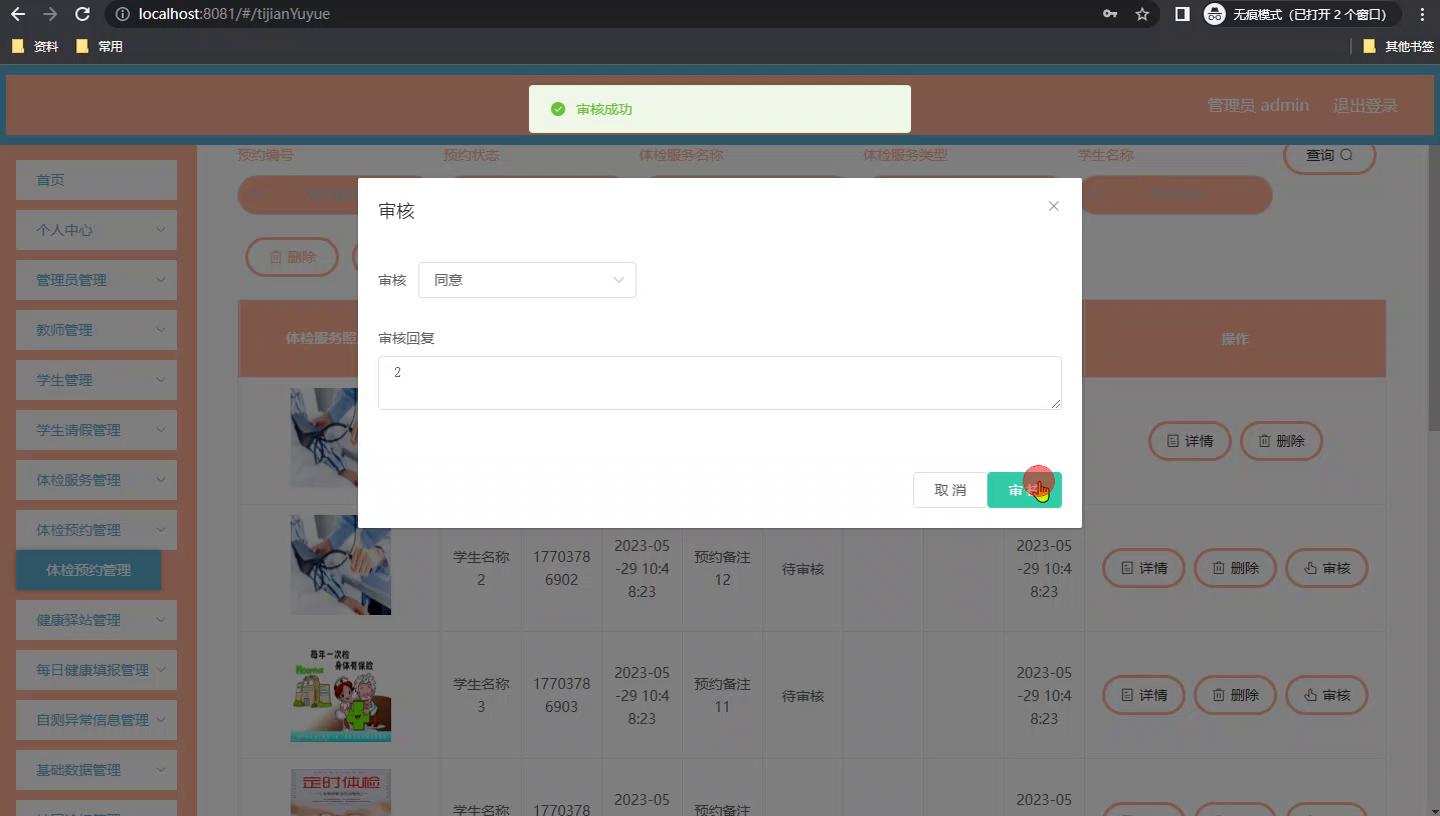Expand the 管理员管理 sidebar menu
Viewport: 1440px width, 816px height.
[x=96, y=280]
